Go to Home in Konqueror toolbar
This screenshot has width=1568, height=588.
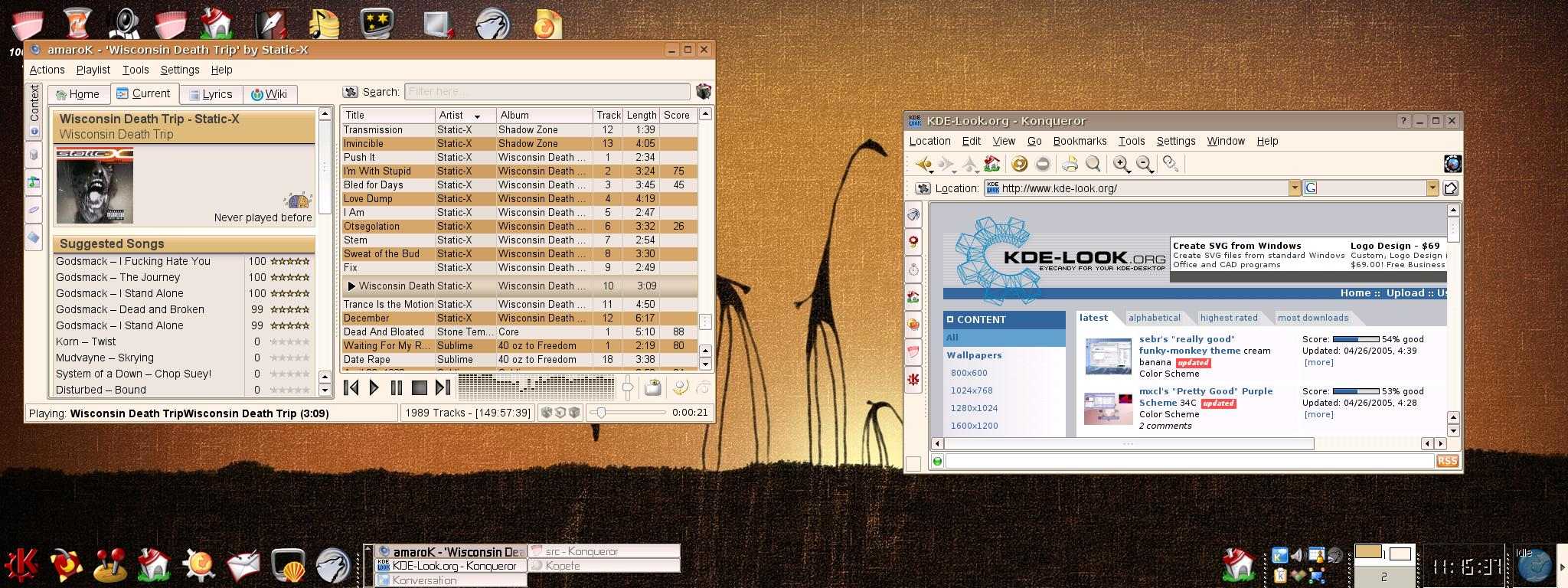coord(991,164)
